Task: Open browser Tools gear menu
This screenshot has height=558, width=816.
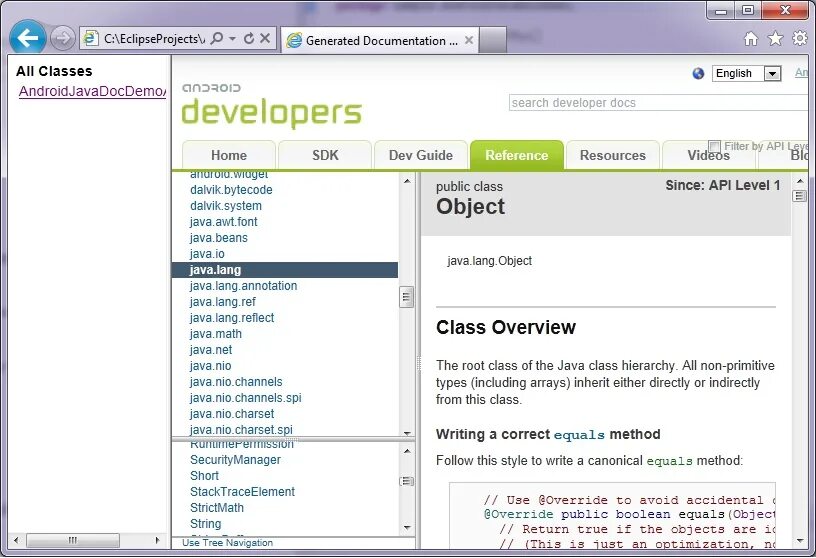Action: point(800,39)
